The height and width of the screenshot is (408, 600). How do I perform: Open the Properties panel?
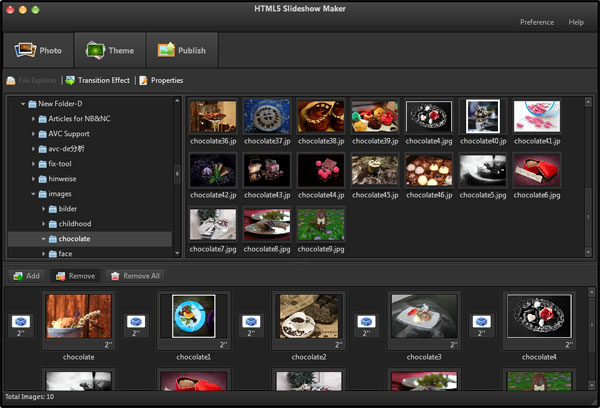161,80
